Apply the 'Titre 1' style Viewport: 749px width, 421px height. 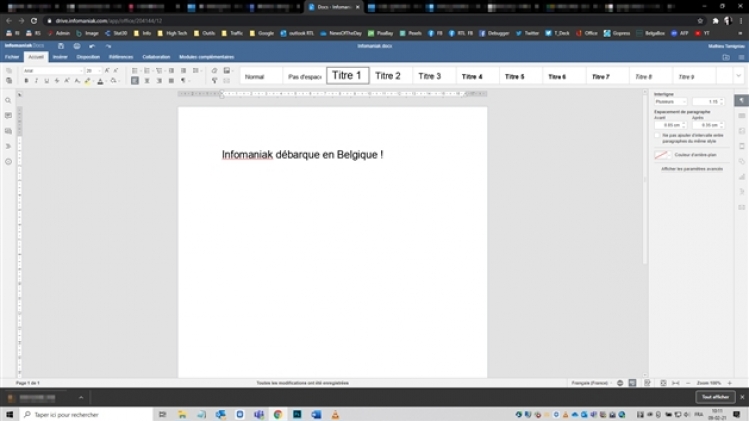click(x=347, y=76)
